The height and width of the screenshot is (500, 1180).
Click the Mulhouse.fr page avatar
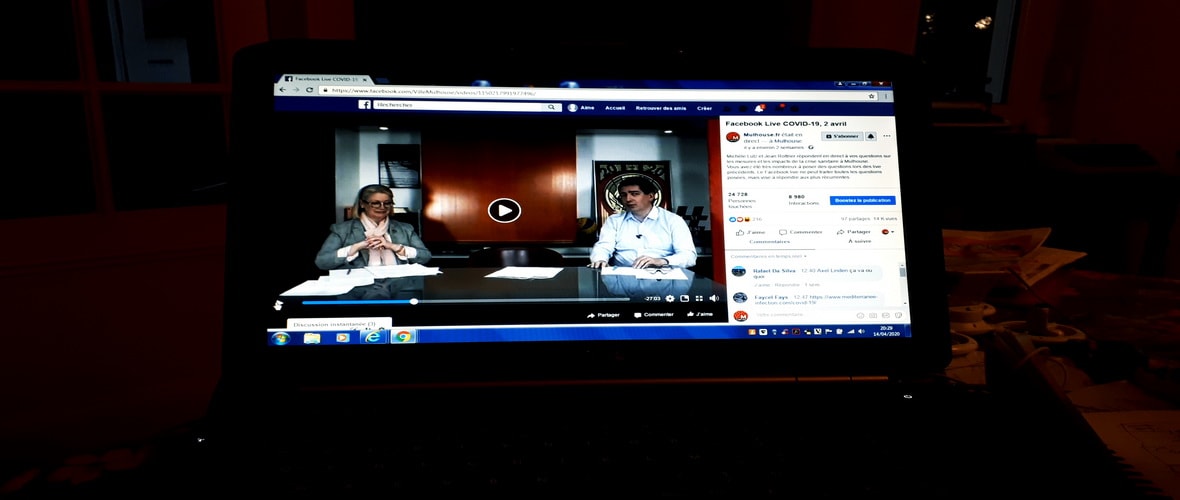(x=733, y=137)
